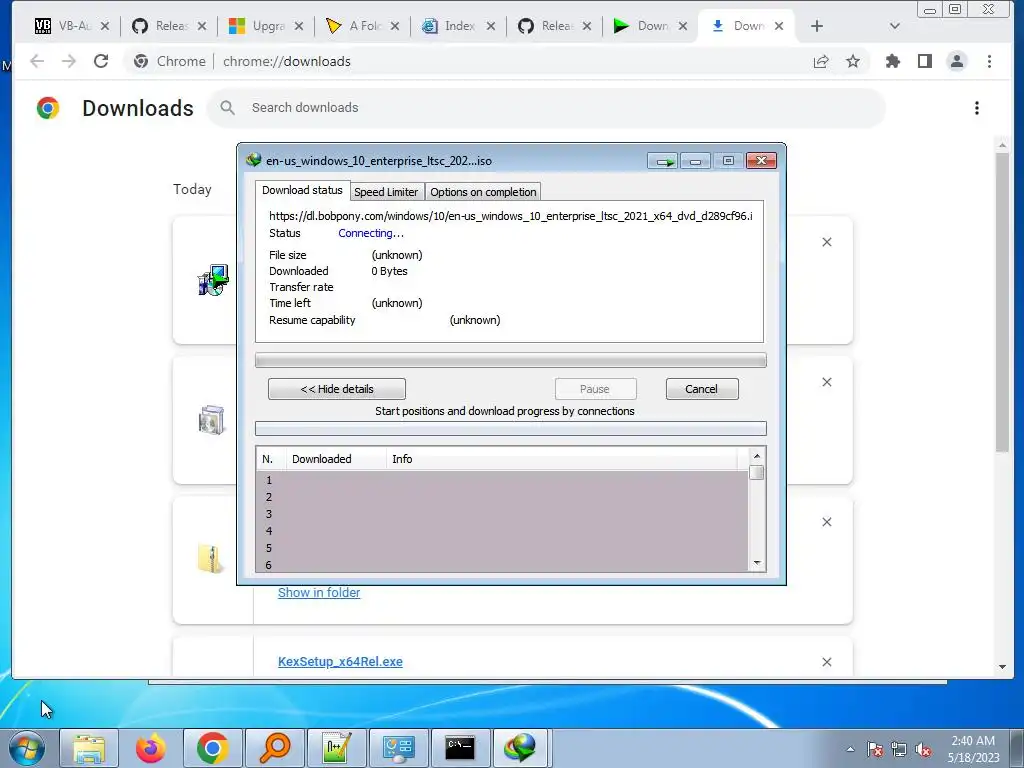
Task: Go back in Chrome
Action: tap(37, 61)
